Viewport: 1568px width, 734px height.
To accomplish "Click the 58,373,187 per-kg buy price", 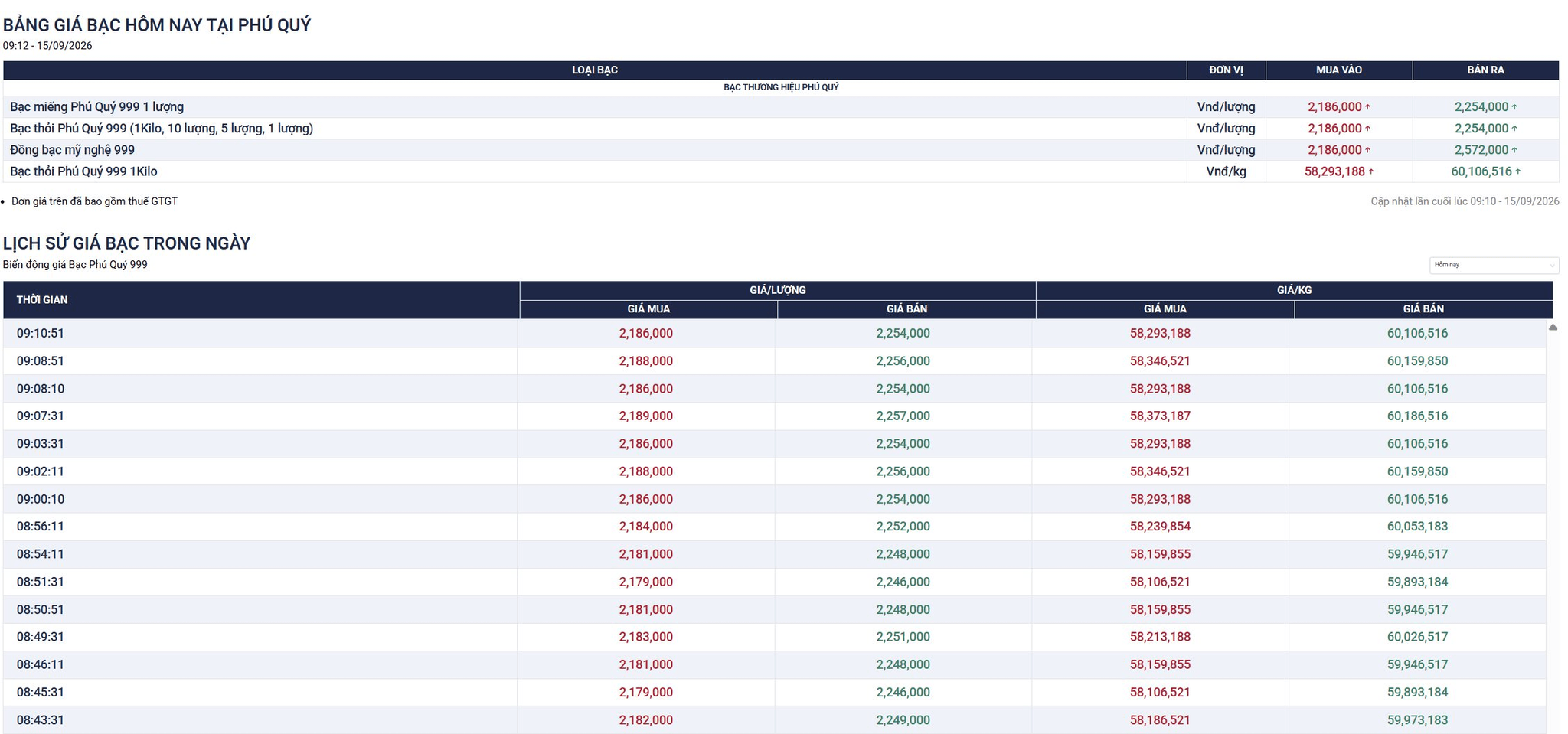I will [1160, 416].
